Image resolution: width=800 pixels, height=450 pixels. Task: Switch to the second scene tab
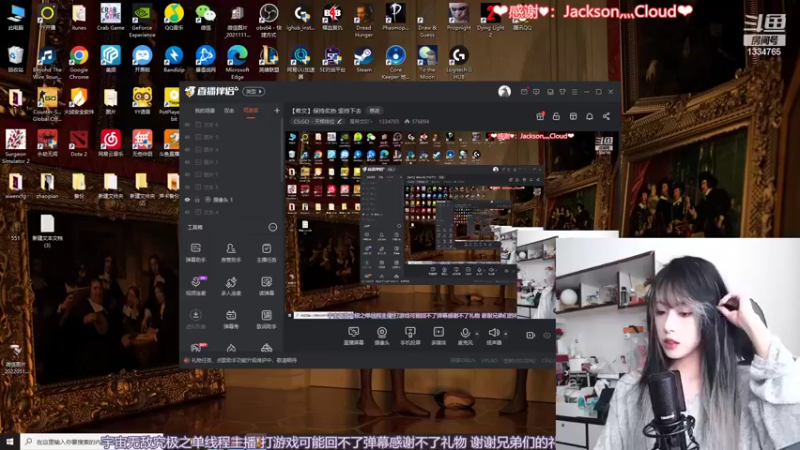229,110
